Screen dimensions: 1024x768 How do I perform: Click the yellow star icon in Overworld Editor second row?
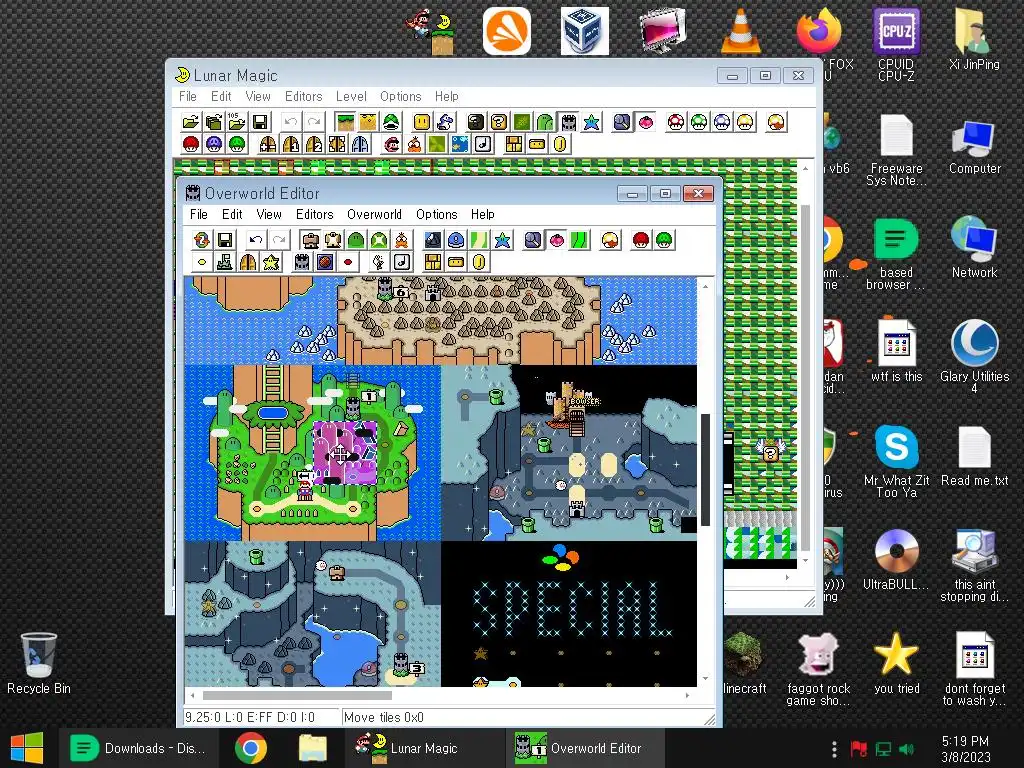(271, 263)
